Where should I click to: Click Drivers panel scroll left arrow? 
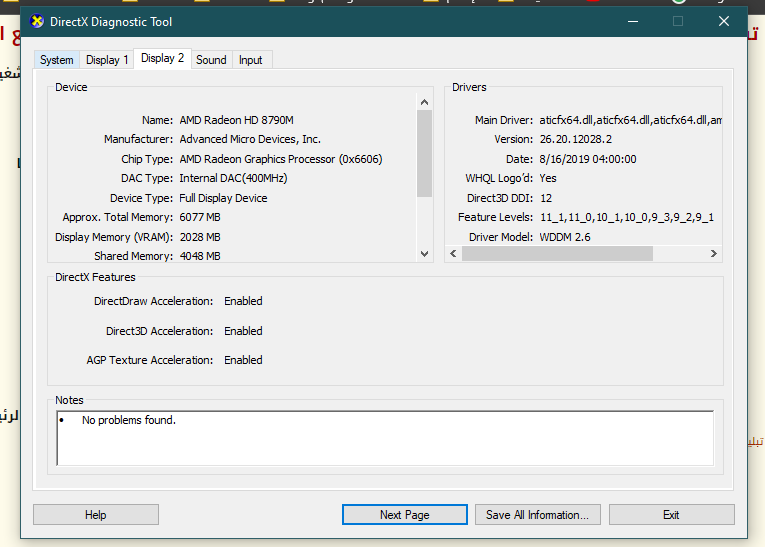pos(453,253)
